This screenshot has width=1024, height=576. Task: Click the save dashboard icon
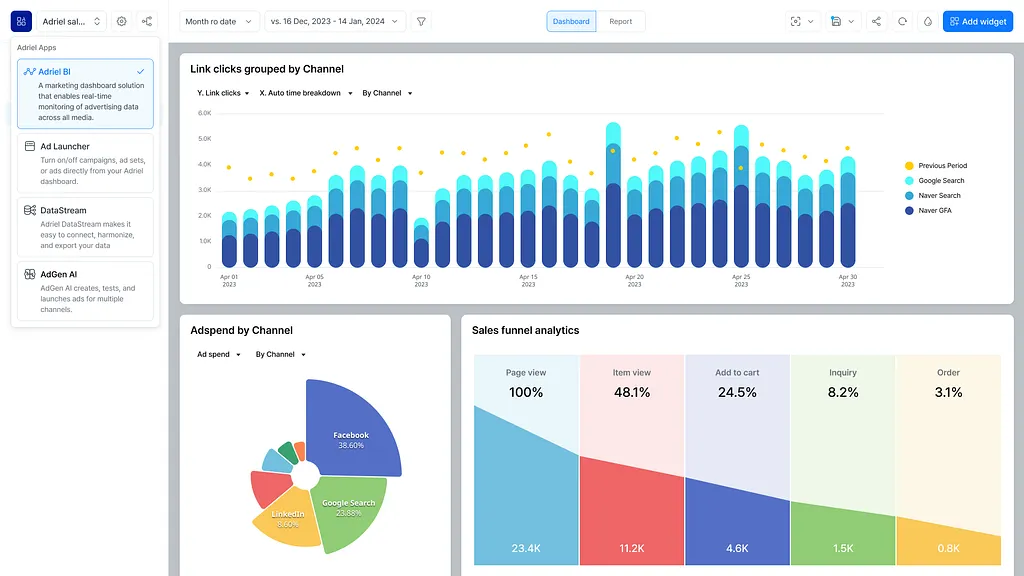pyautogui.click(x=836, y=21)
